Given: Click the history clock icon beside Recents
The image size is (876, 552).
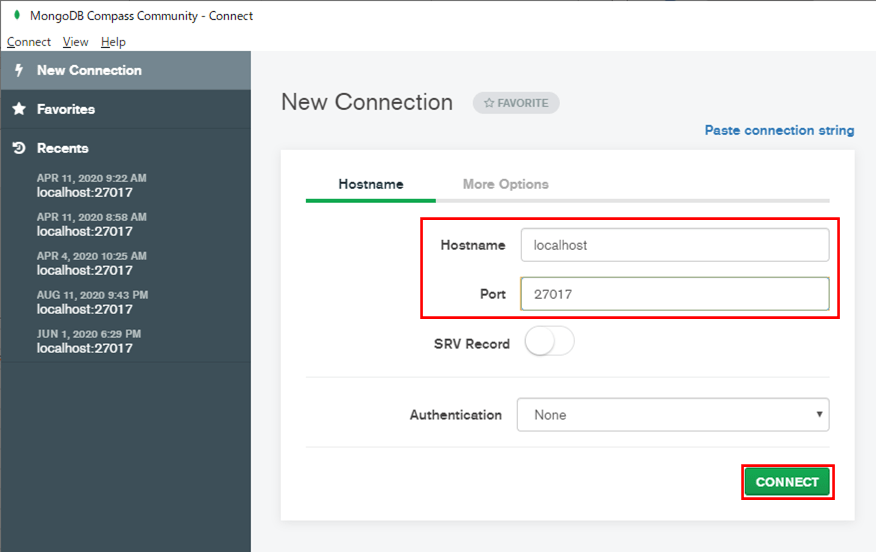Looking at the screenshot, I should tap(18, 148).
